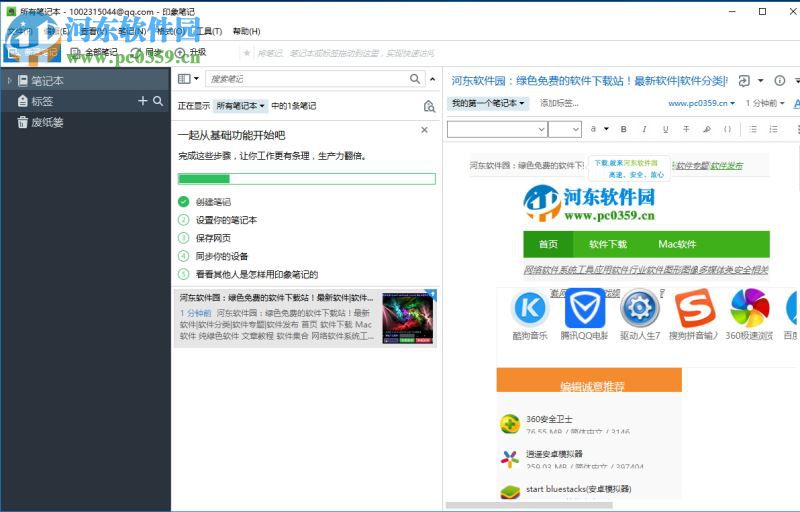Click the 驱动人生7 gear icon
800x512 pixels.
pyautogui.click(x=640, y=308)
